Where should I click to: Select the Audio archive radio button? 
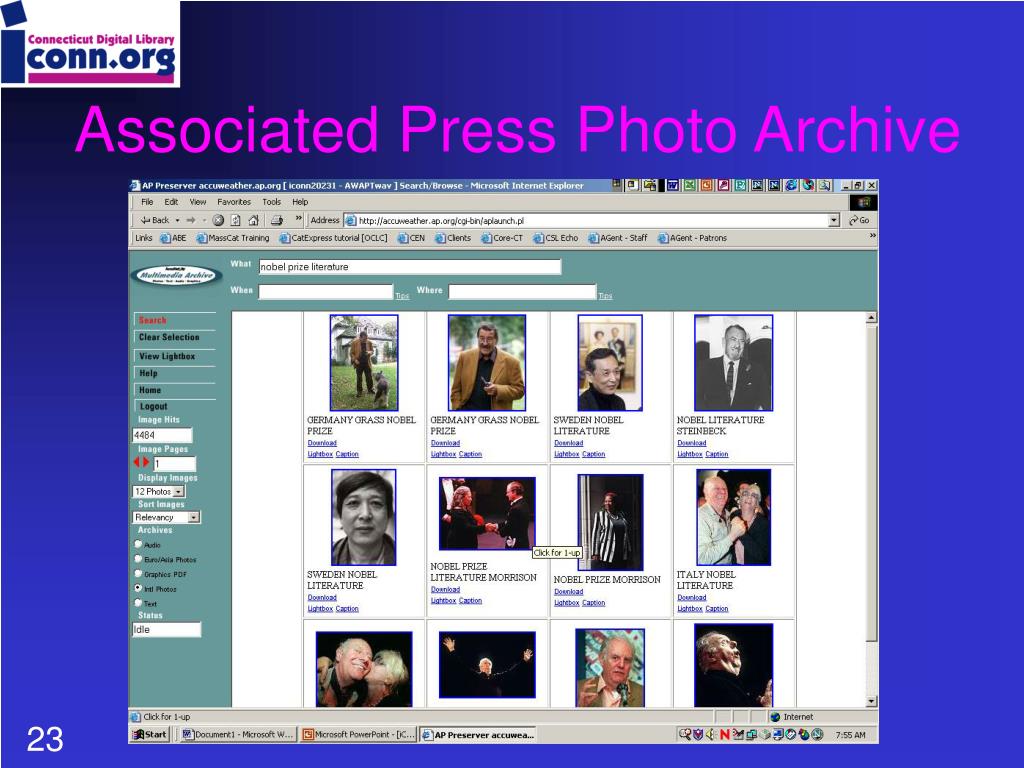coord(138,544)
